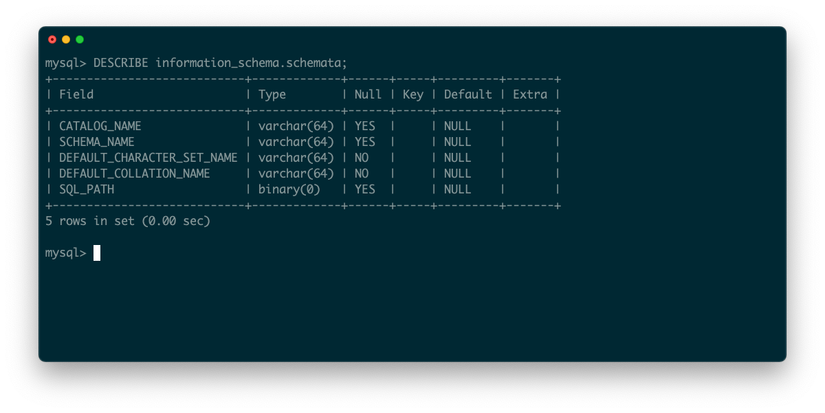The height and width of the screenshot is (413, 825).
Task: Click the SQL_PATH field entry
Action: (86, 189)
